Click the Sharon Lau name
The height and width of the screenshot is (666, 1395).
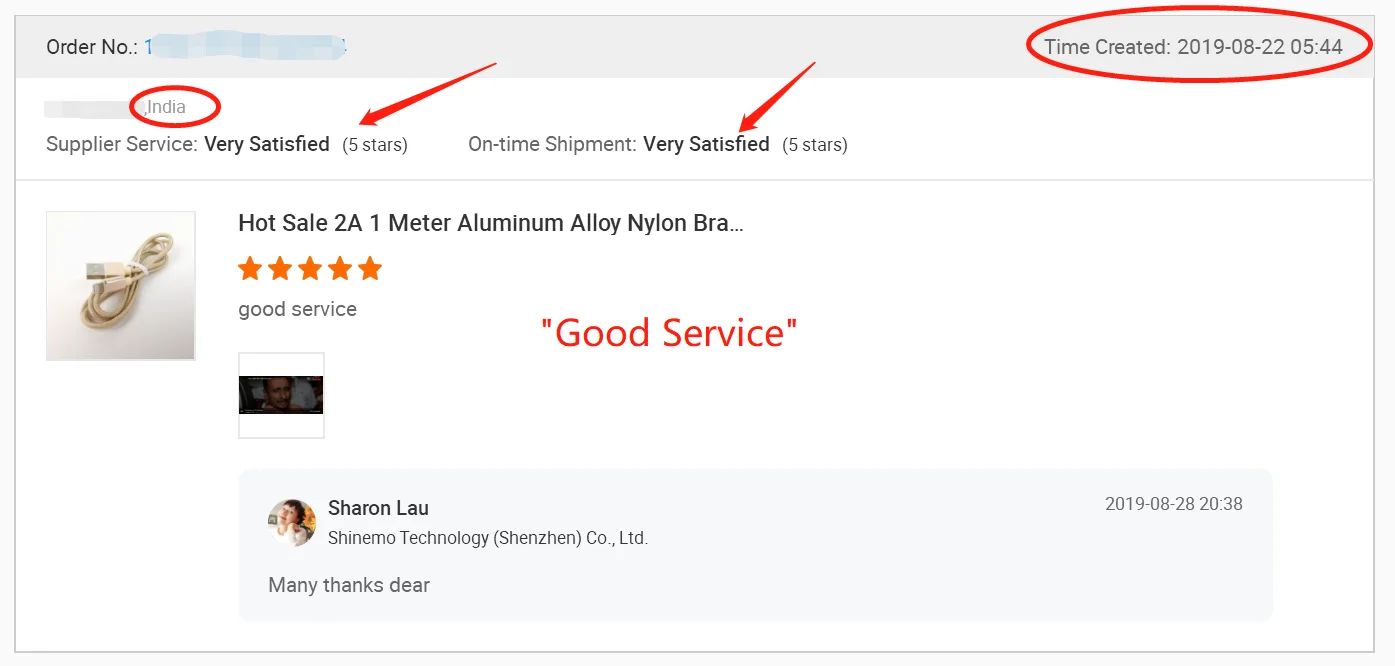pyautogui.click(x=378, y=508)
